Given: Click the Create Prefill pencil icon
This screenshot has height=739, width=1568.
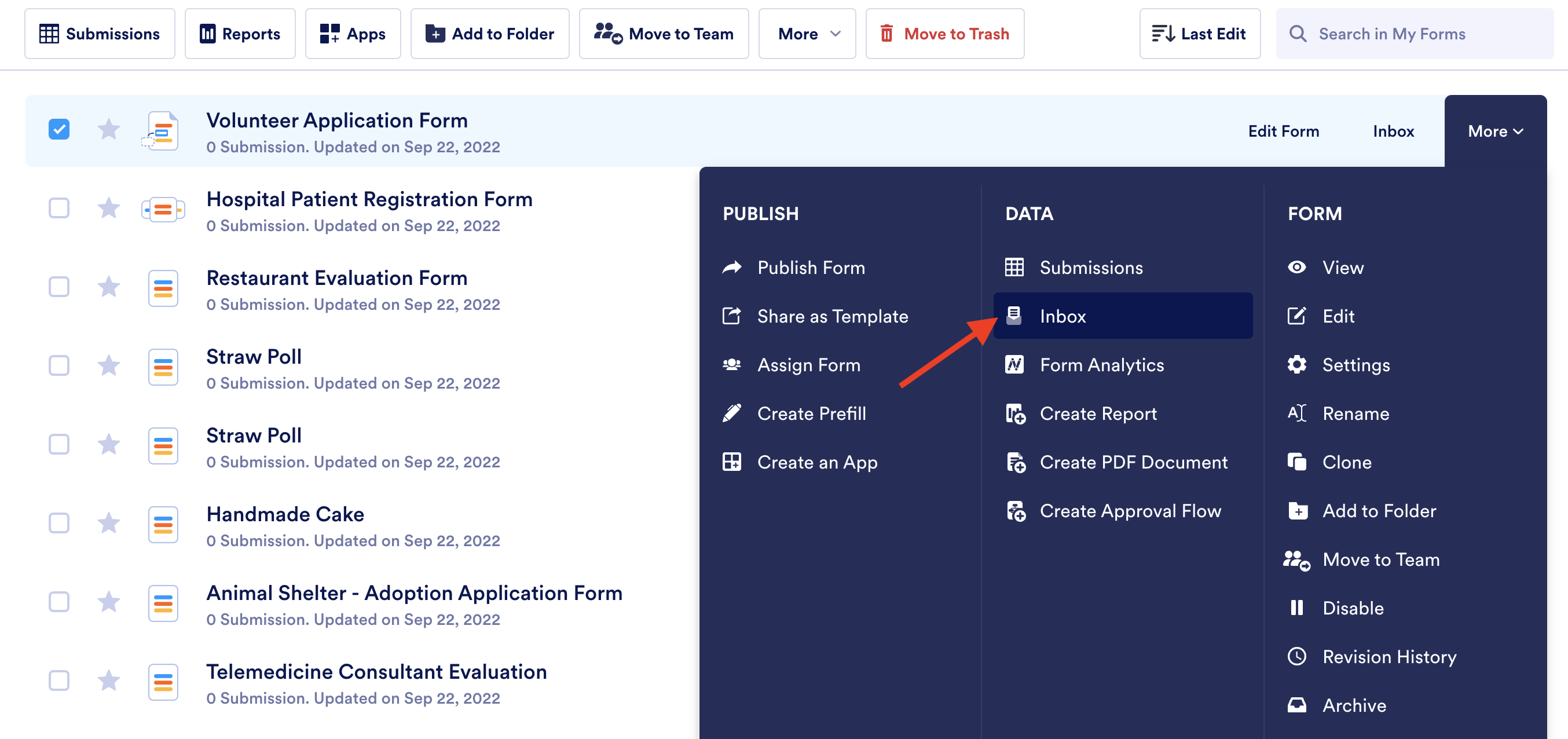Looking at the screenshot, I should tap(732, 414).
